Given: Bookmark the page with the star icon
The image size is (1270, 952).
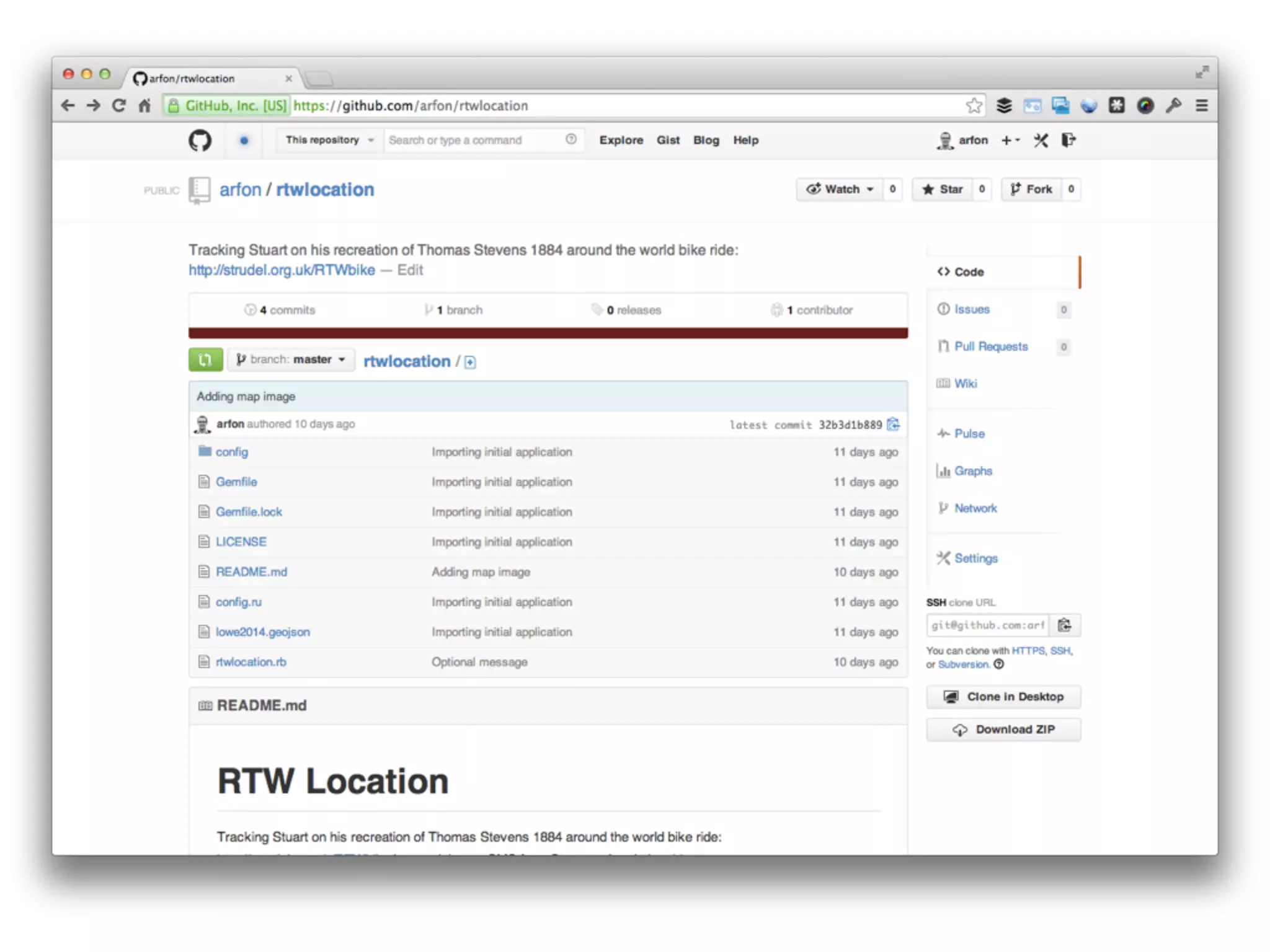Looking at the screenshot, I should point(974,106).
